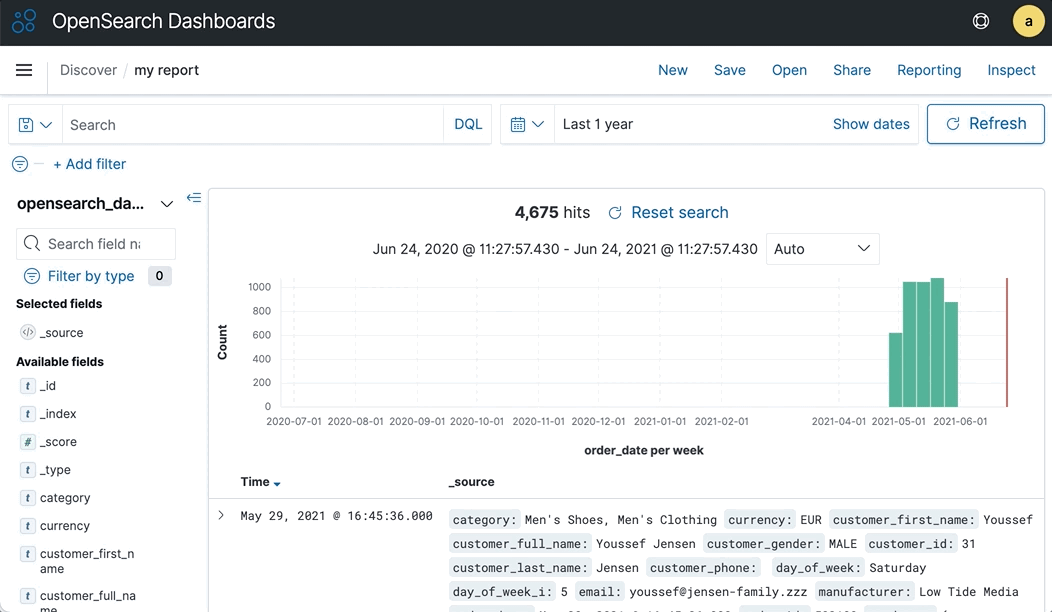Click the 4,675 hits count
The height and width of the screenshot is (612, 1052).
[552, 213]
